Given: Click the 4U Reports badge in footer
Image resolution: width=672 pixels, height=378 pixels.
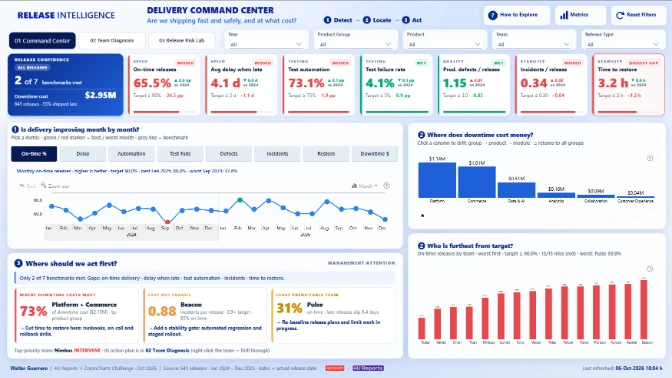Looking at the screenshot, I should coord(368,368).
